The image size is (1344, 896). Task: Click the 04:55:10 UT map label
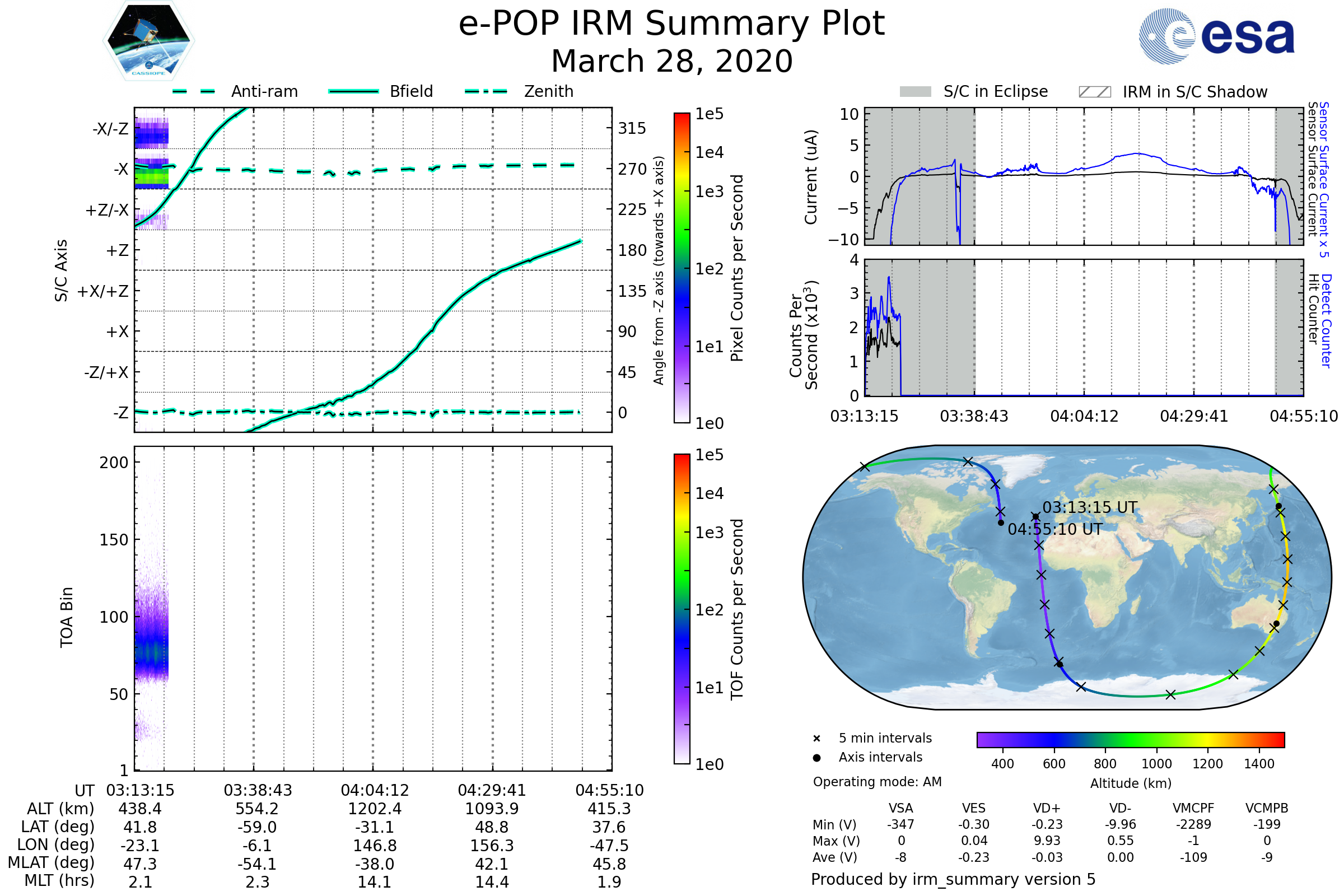pyautogui.click(x=1055, y=529)
